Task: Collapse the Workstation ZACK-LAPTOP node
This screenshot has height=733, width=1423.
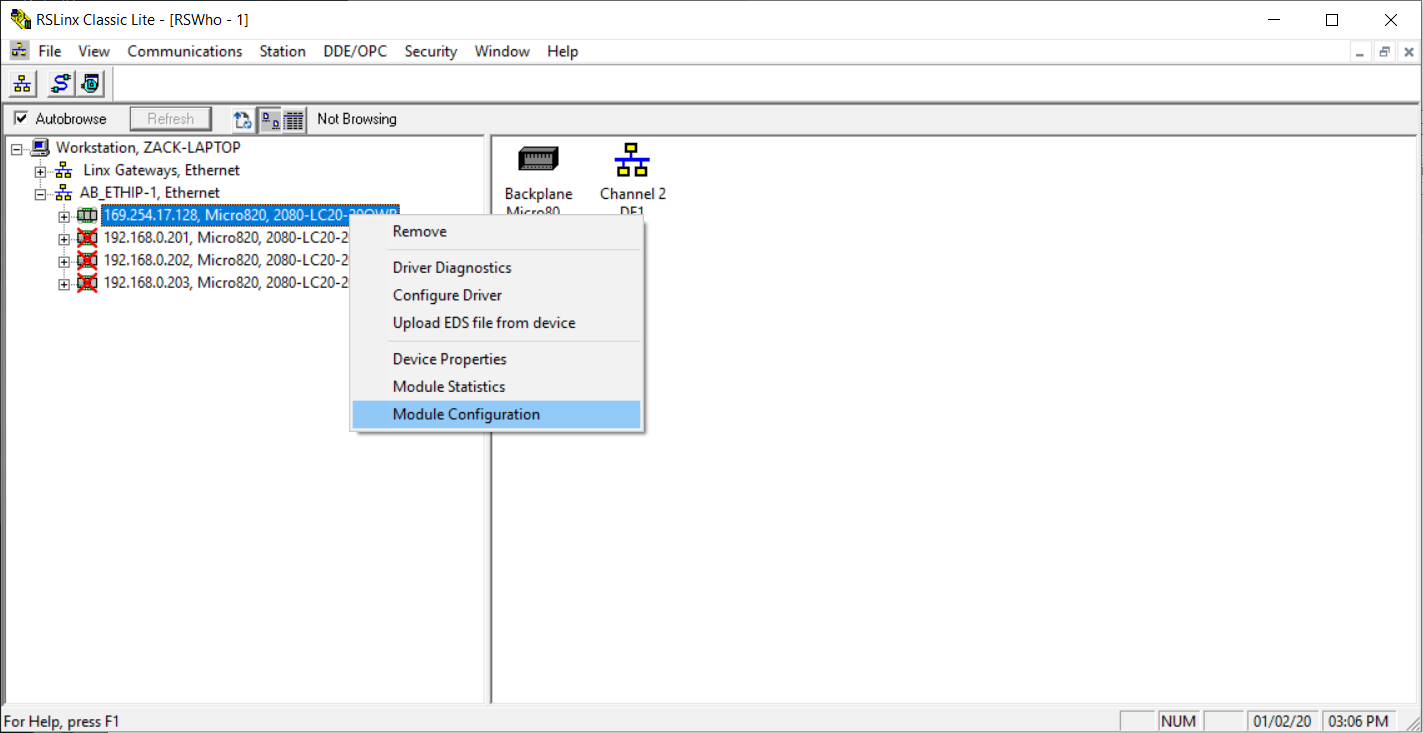Action: click(x=16, y=148)
